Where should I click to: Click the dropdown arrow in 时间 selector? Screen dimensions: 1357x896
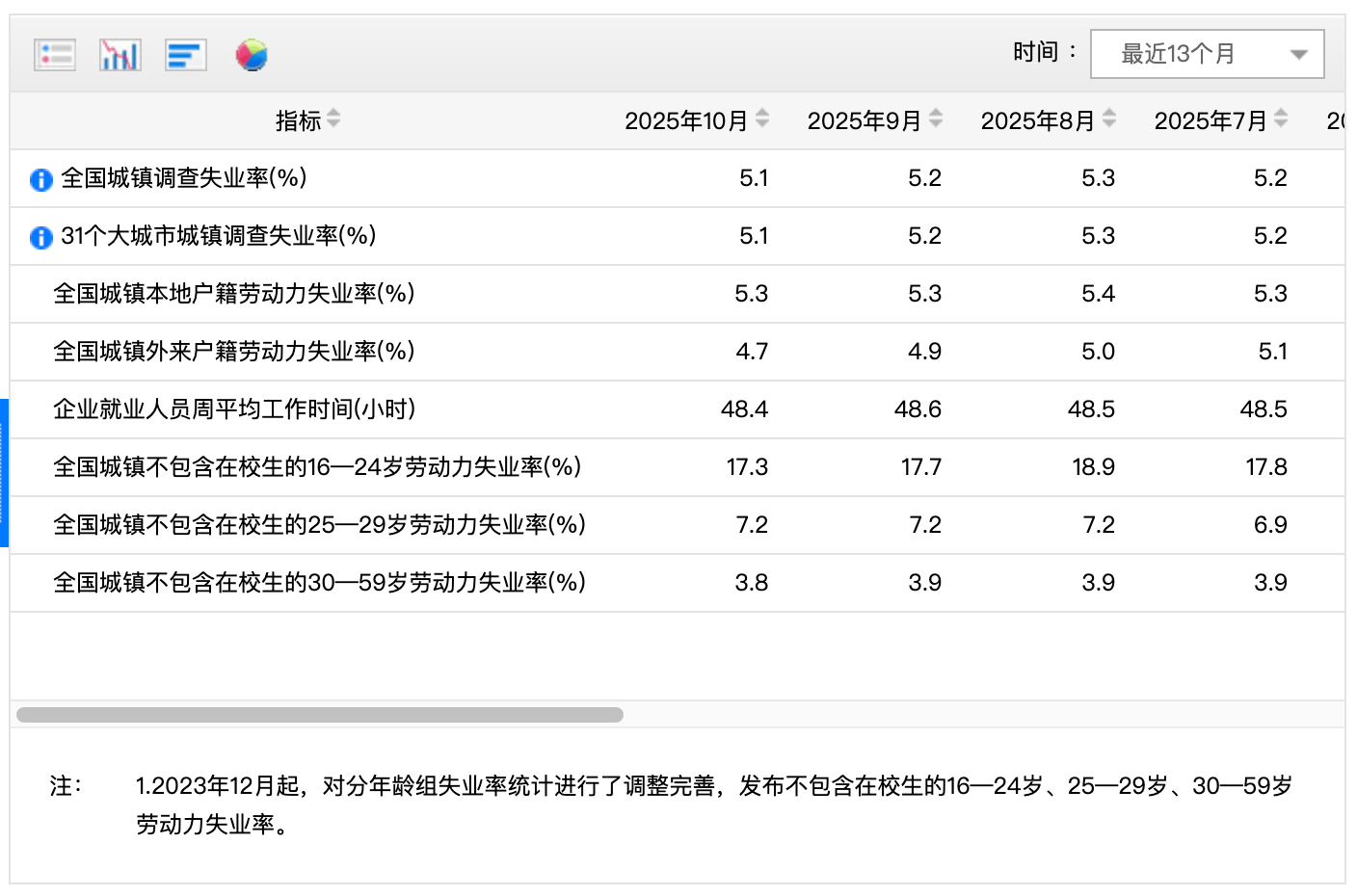pos(1299,55)
